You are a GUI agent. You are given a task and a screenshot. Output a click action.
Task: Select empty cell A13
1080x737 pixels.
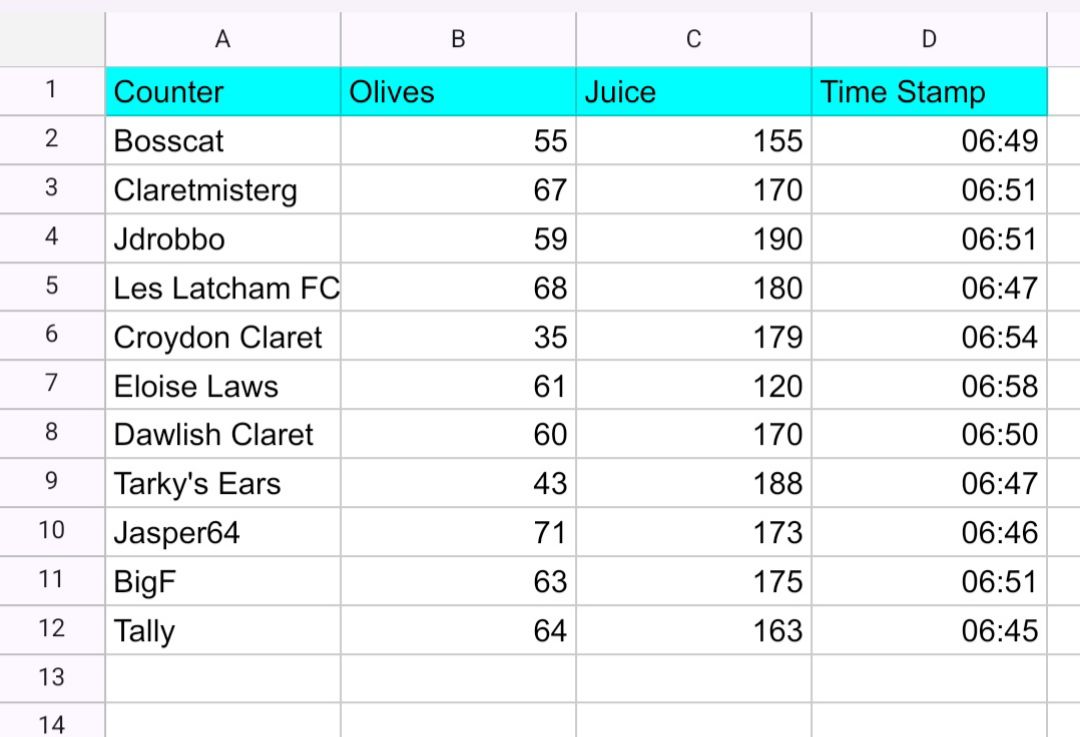[x=222, y=678]
